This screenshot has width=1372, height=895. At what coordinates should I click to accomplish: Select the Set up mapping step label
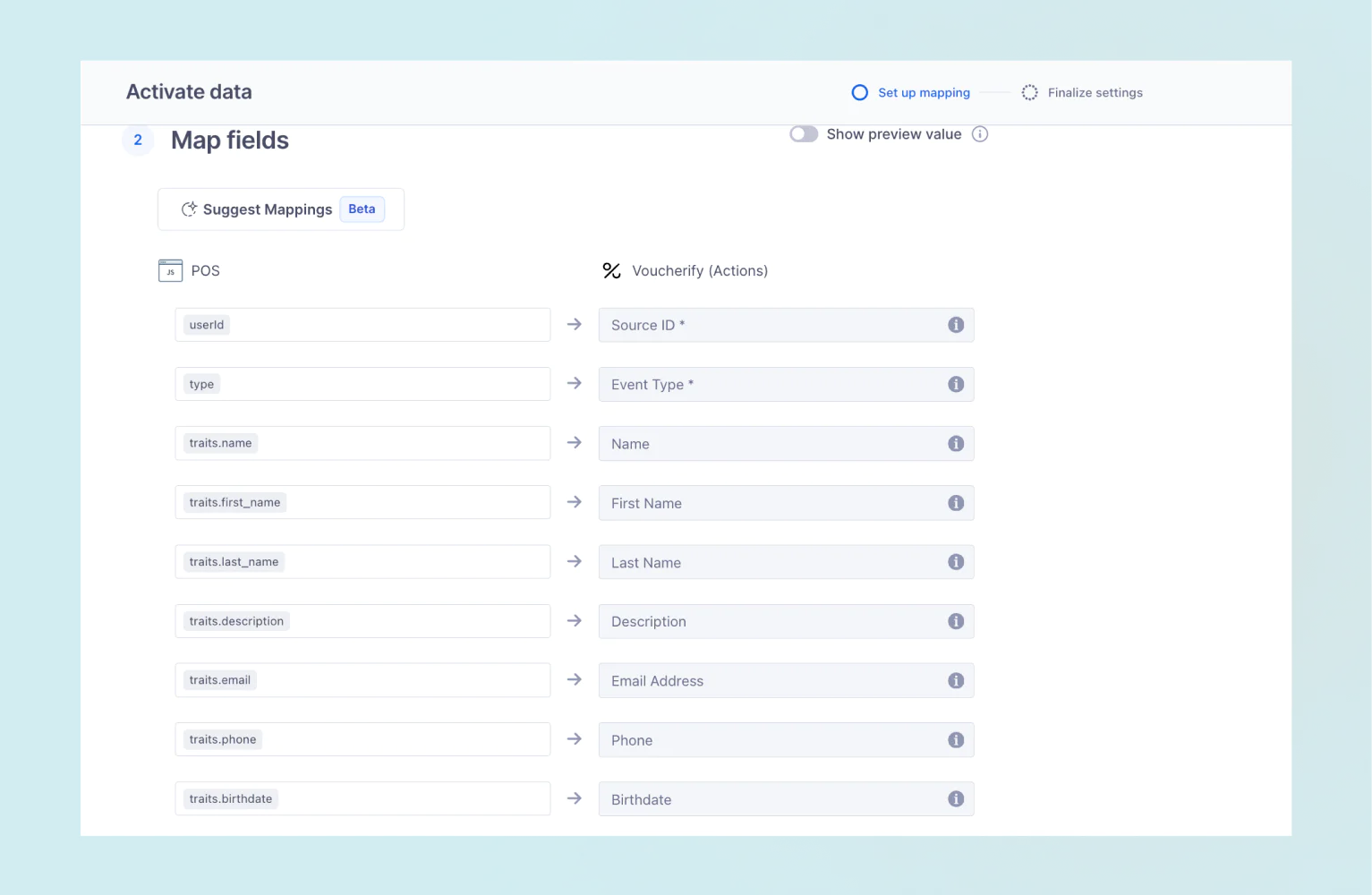pos(924,92)
